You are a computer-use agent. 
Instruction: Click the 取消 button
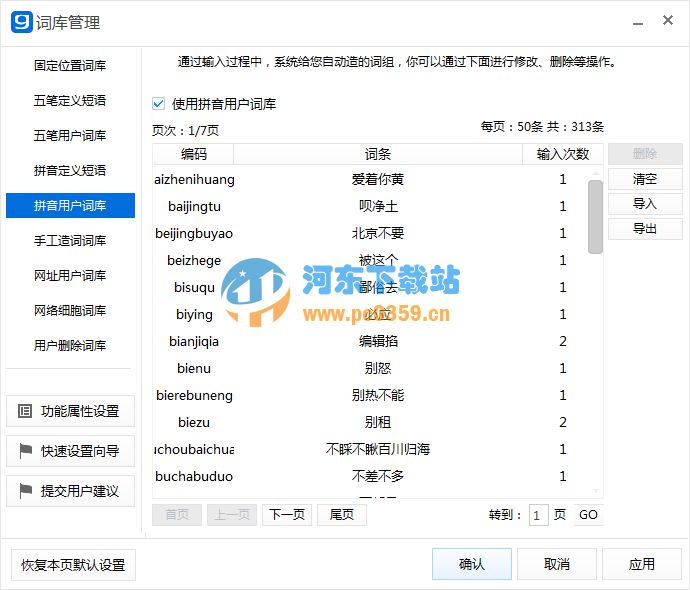tap(557, 564)
